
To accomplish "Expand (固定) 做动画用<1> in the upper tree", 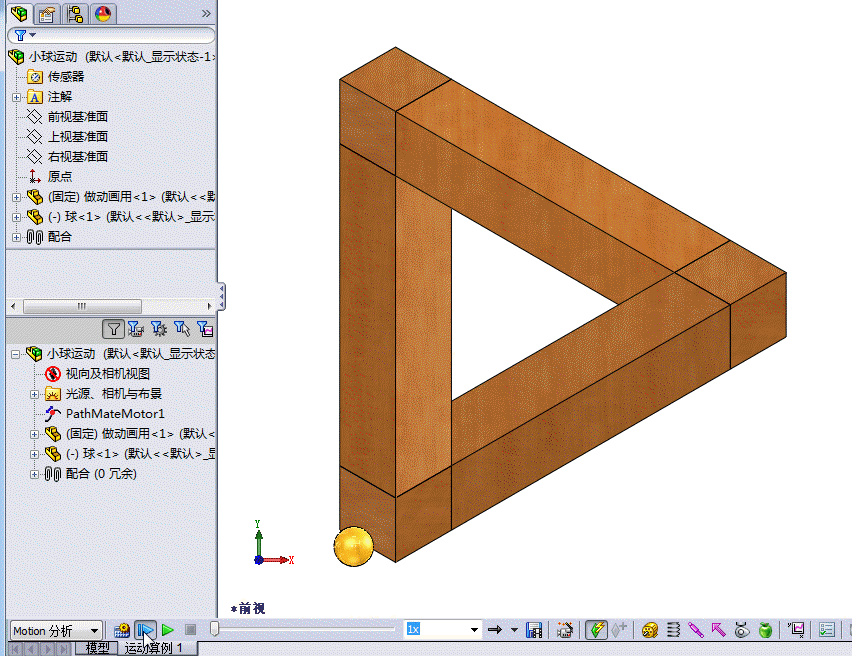I will pyautogui.click(x=16, y=197).
